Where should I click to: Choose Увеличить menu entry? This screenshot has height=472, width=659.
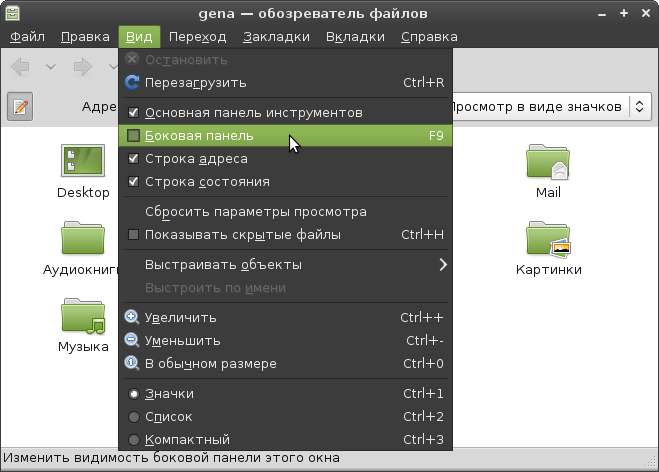[285, 317]
